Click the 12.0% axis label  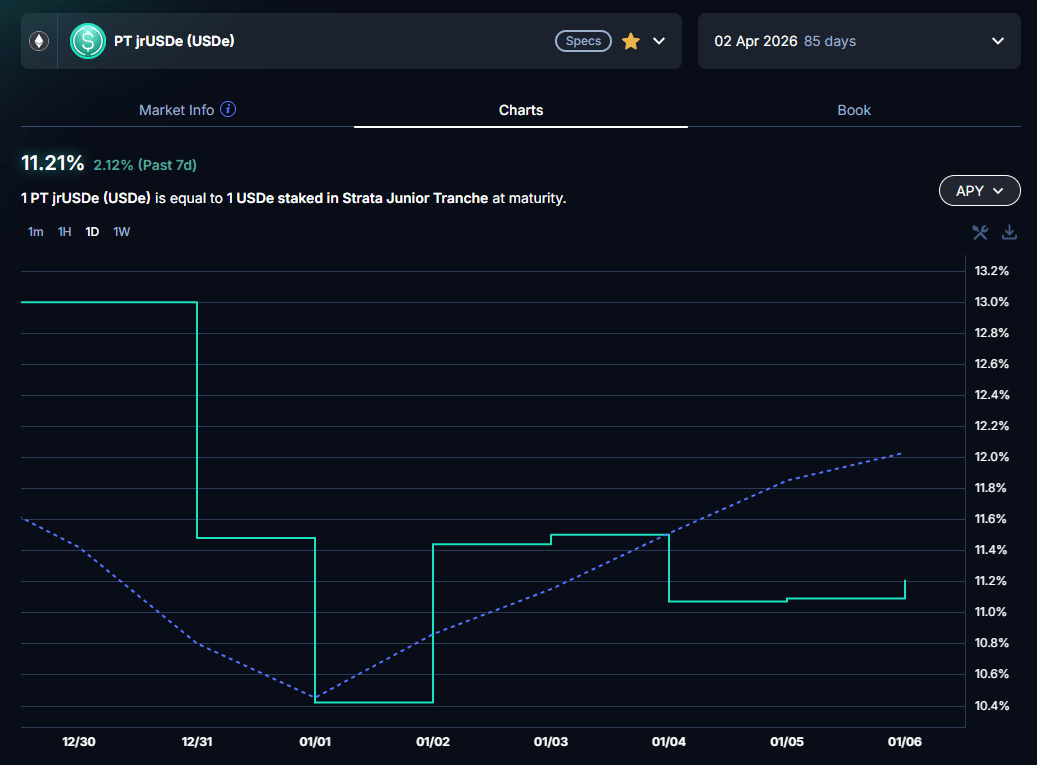pos(991,457)
